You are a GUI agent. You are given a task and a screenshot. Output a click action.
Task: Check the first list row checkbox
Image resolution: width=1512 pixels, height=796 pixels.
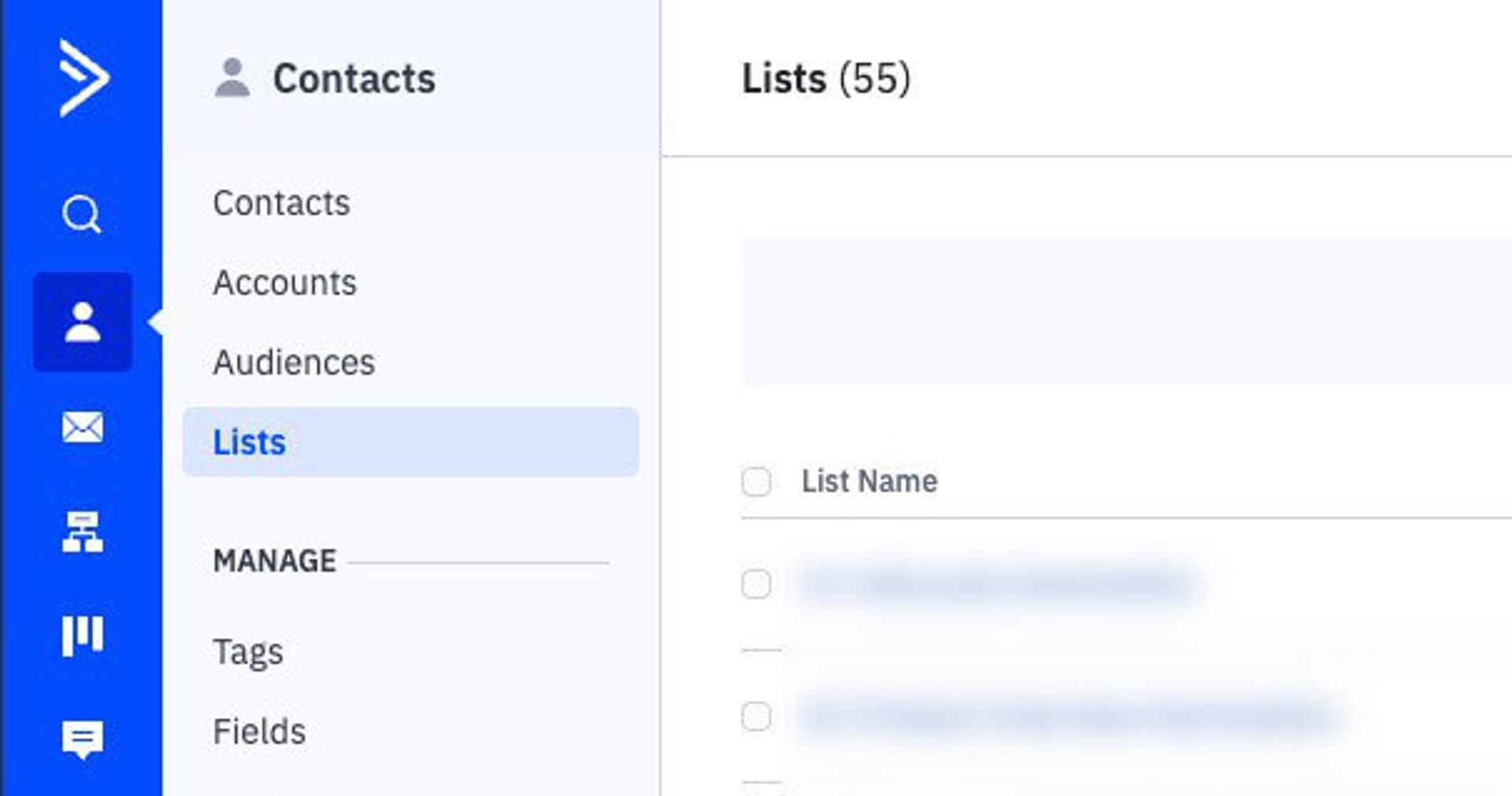[756, 584]
